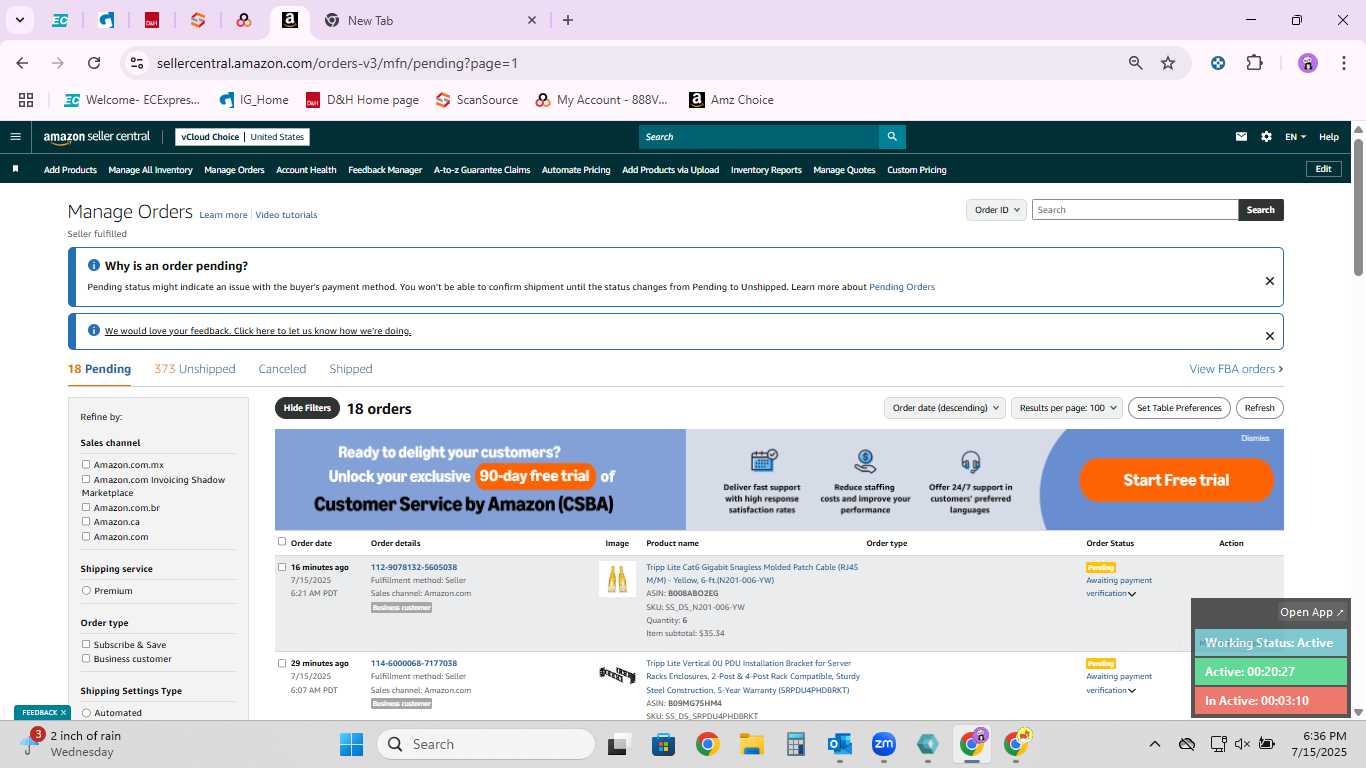
Task: Click the Hide Filters button
Action: tap(307, 408)
